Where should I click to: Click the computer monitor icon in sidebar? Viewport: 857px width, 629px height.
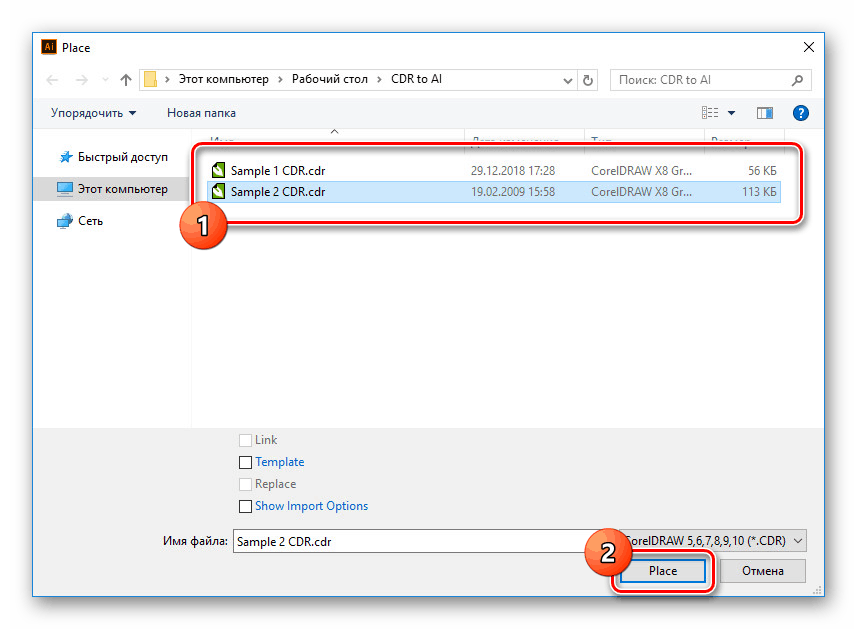[x=65, y=189]
